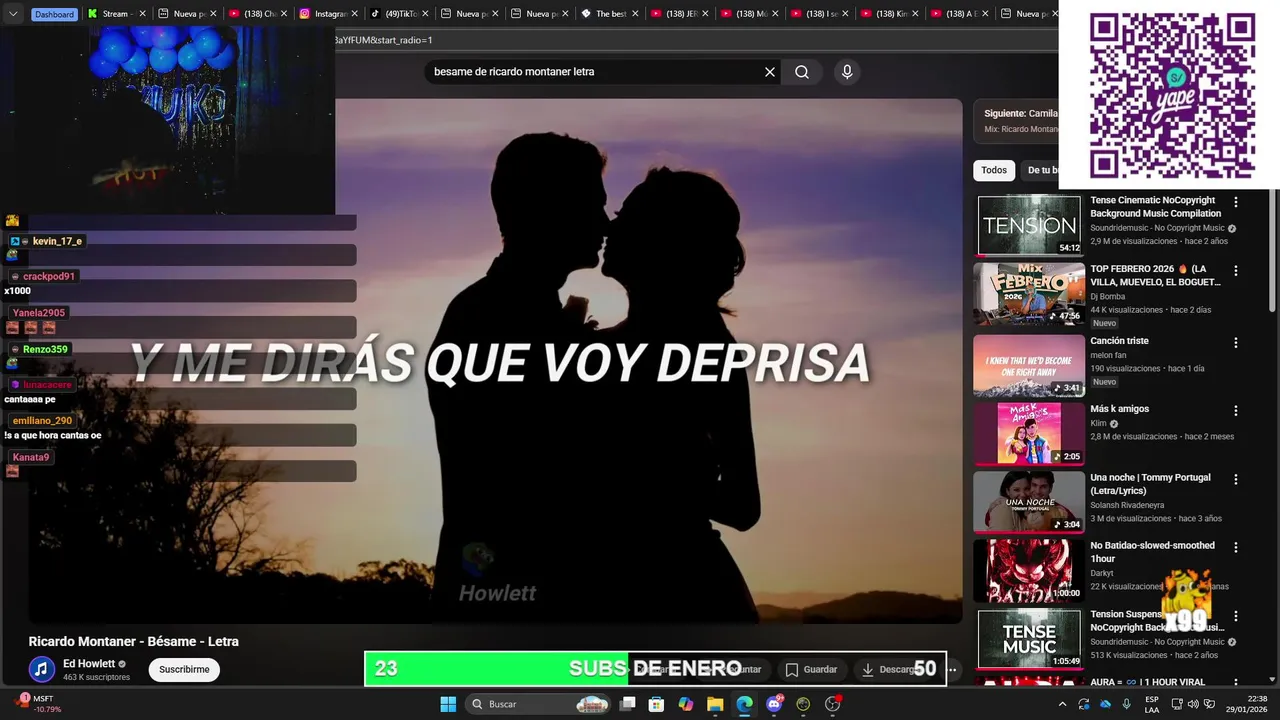Open OneDrive cloud tray icon
This screenshot has width=1280, height=720.
click(1105, 704)
